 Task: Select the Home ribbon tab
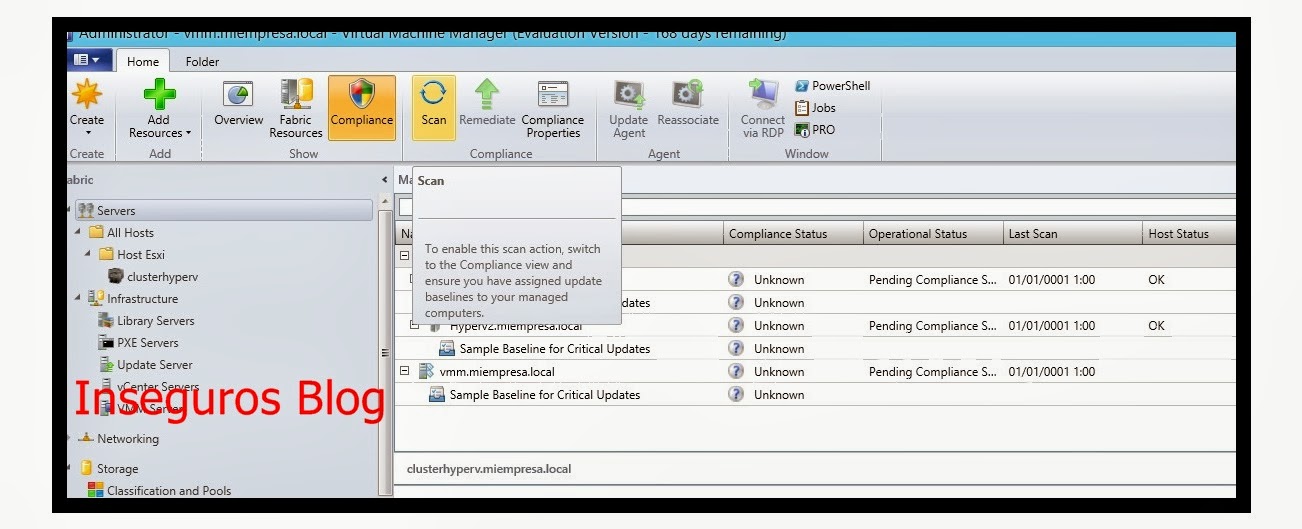coord(143,62)
